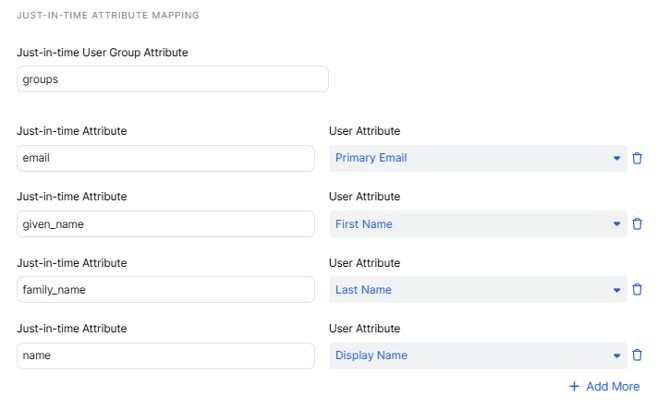Delete the email mapping row with trash icon
The image size is (670, 409).
pyautogui.click(x=637, y=158)
